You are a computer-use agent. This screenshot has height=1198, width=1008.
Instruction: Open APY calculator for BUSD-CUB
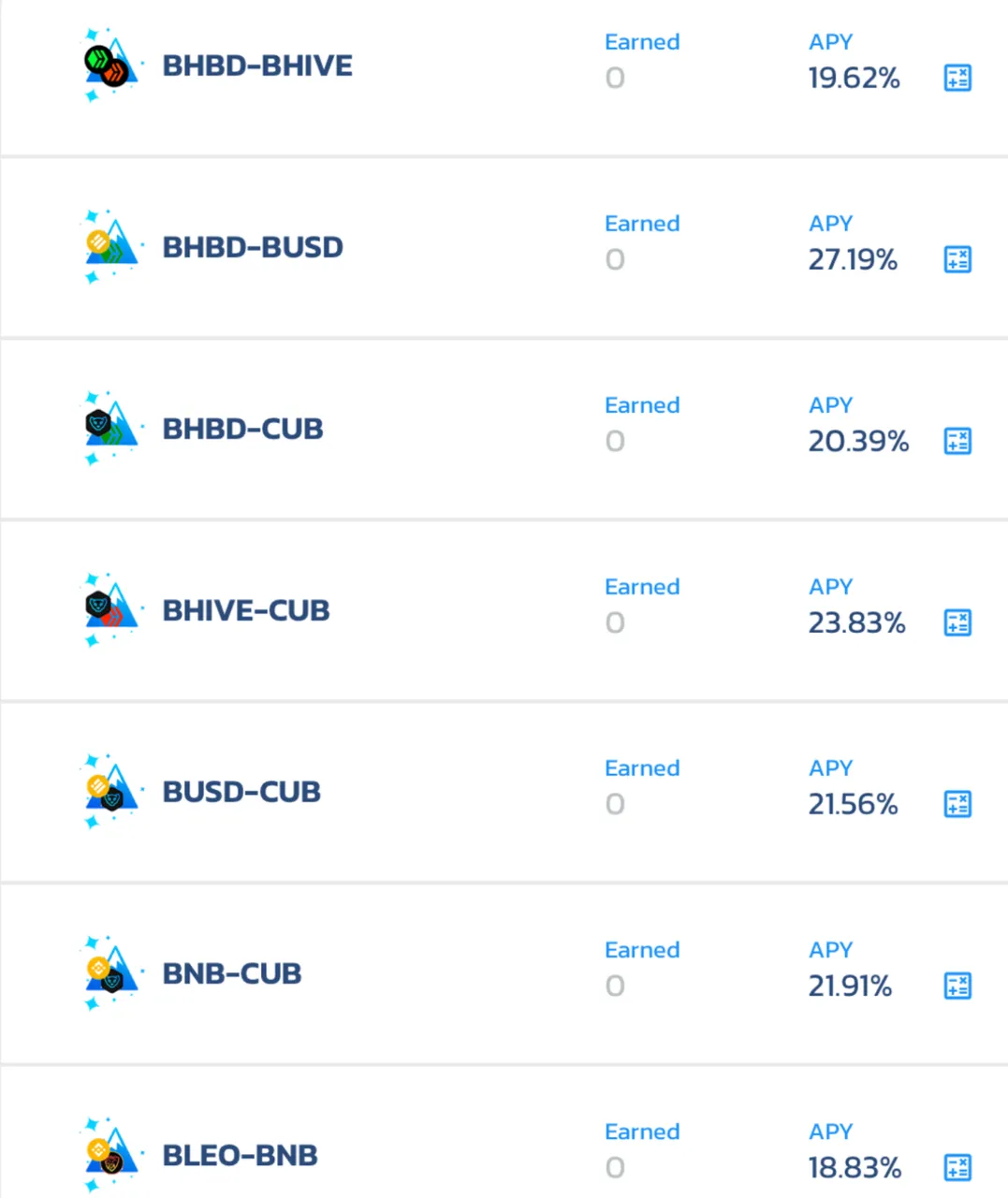click(x=957, y=804)
